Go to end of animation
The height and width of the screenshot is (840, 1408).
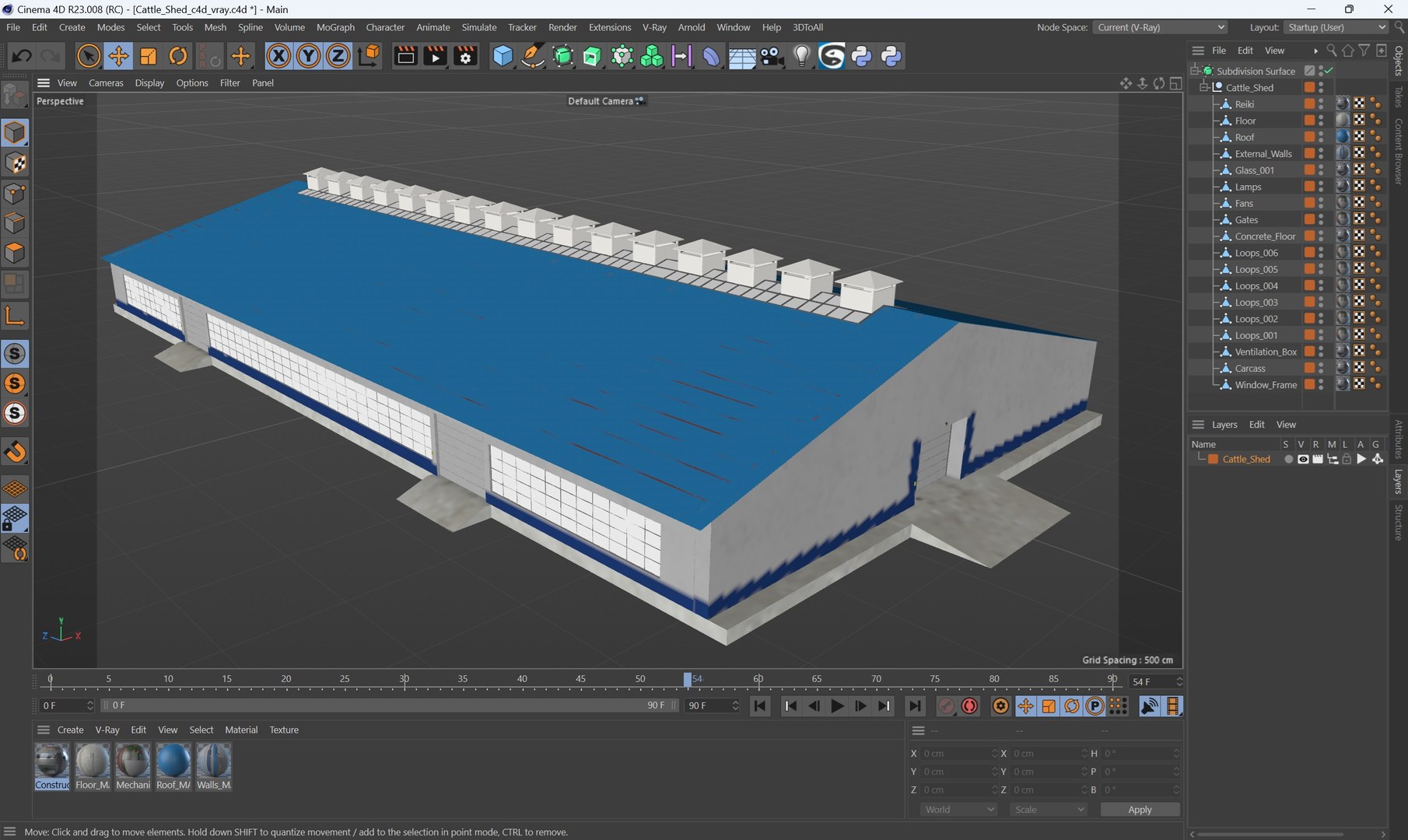(x=915, y=705)
